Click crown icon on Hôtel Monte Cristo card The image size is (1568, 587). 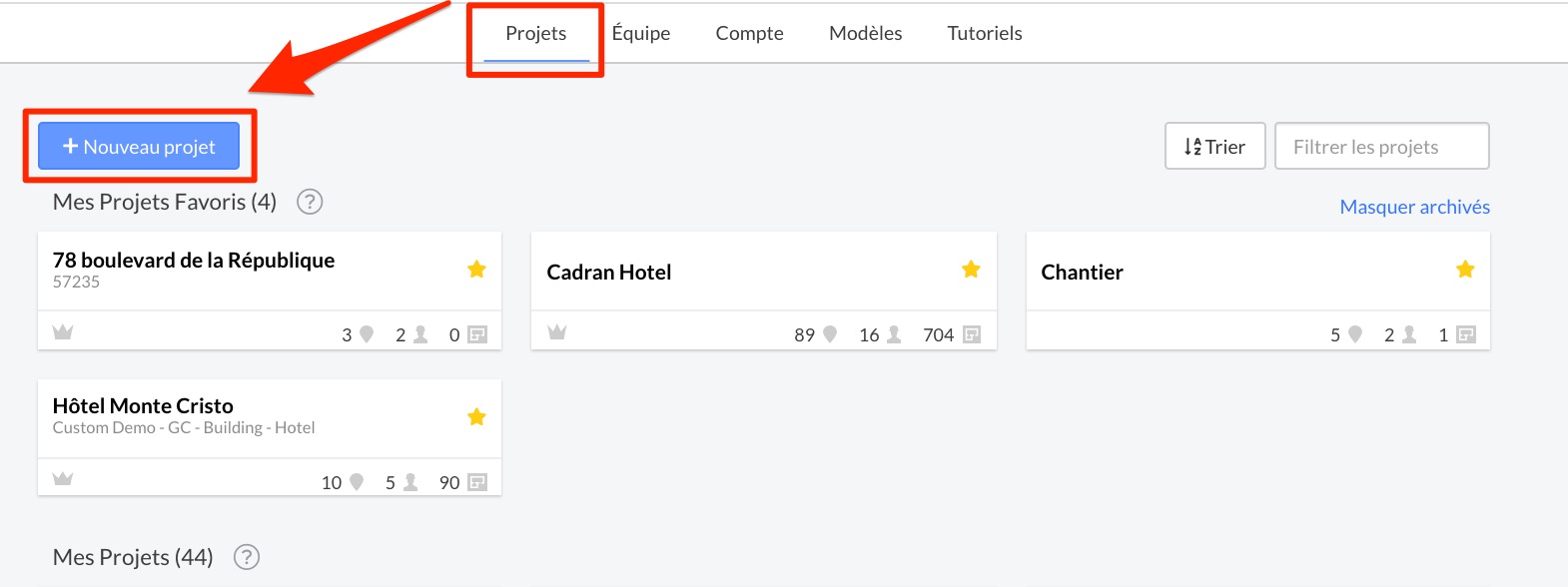coord(63,478)
